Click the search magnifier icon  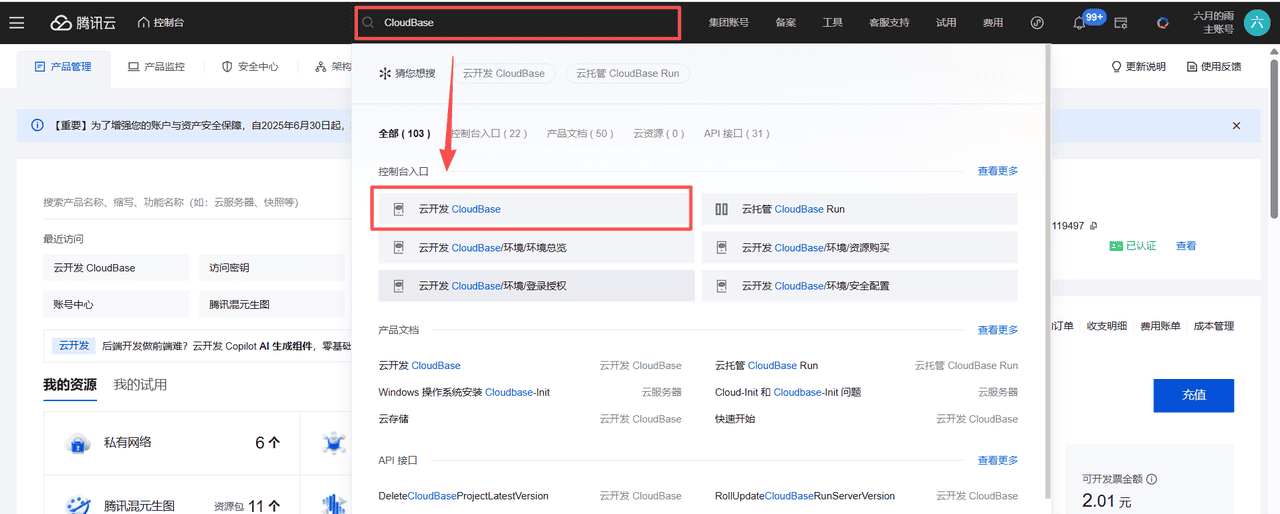(x=369, y=22)
